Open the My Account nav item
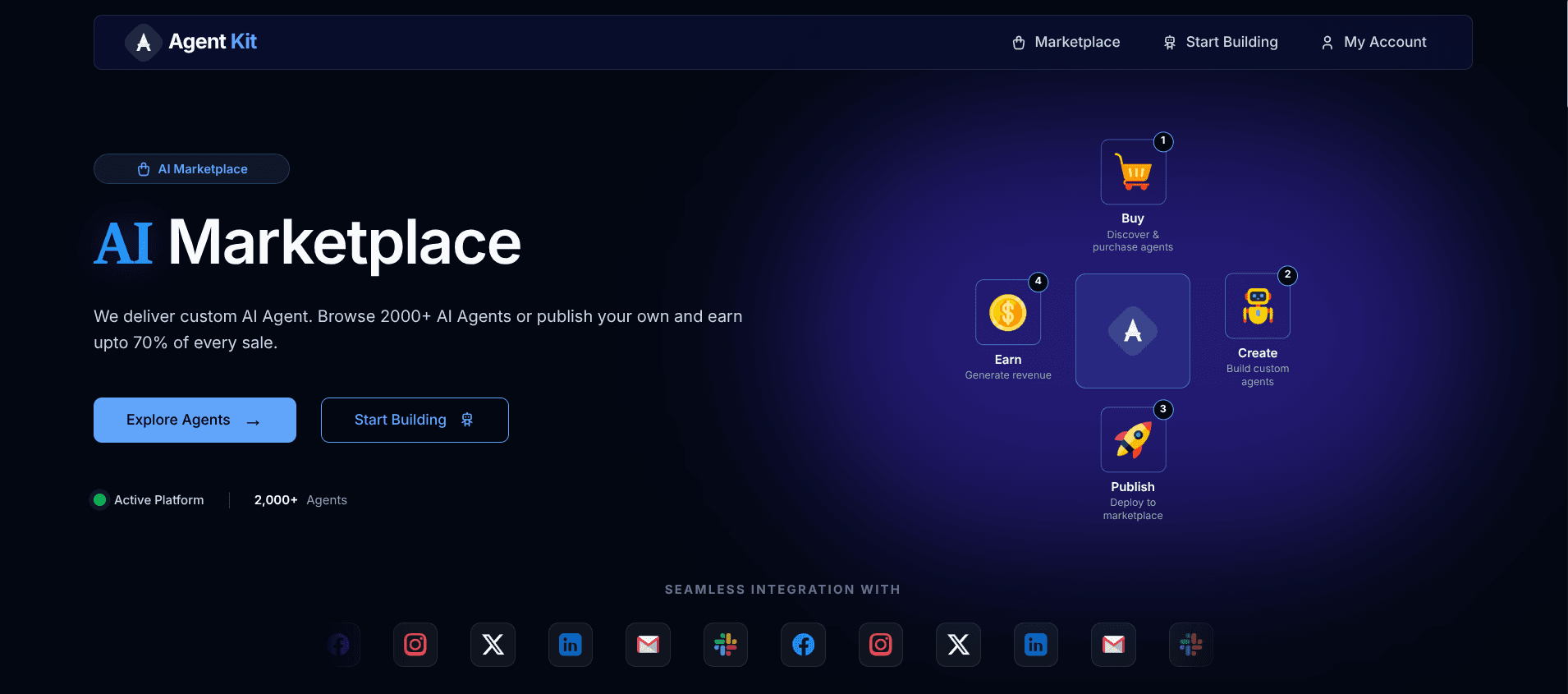 [1373, 42]
